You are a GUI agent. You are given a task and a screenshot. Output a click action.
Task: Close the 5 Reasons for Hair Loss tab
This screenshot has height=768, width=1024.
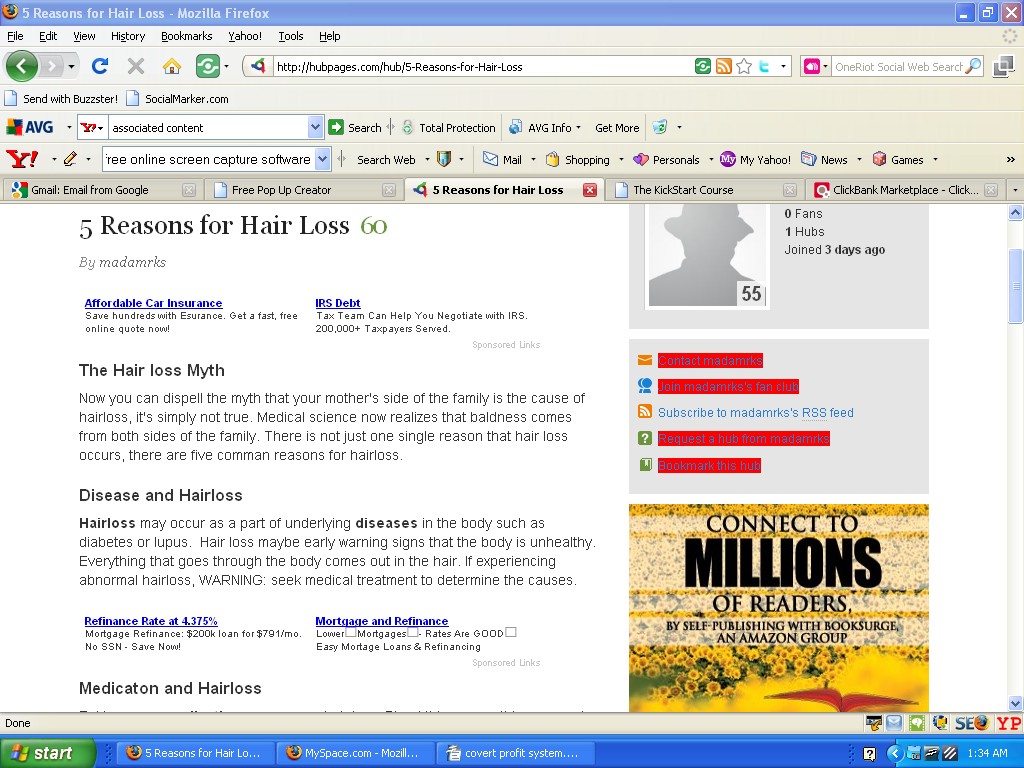[590, 190]
